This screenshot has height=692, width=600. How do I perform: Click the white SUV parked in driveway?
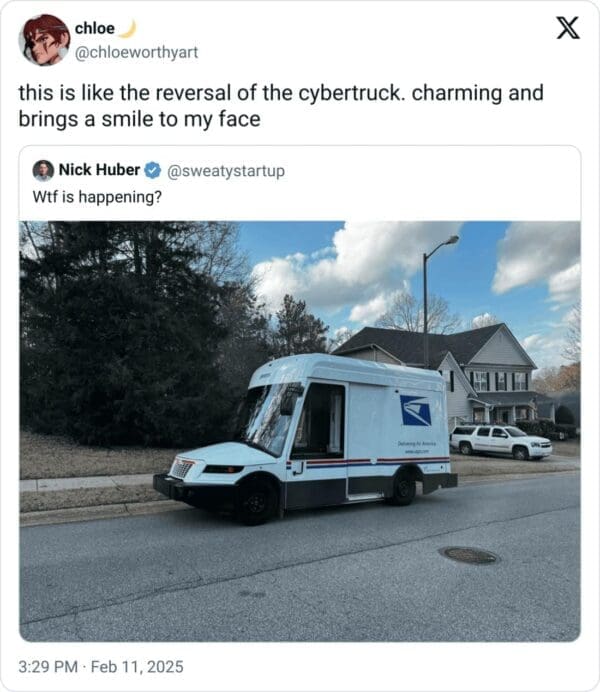(x=501, y=441)
